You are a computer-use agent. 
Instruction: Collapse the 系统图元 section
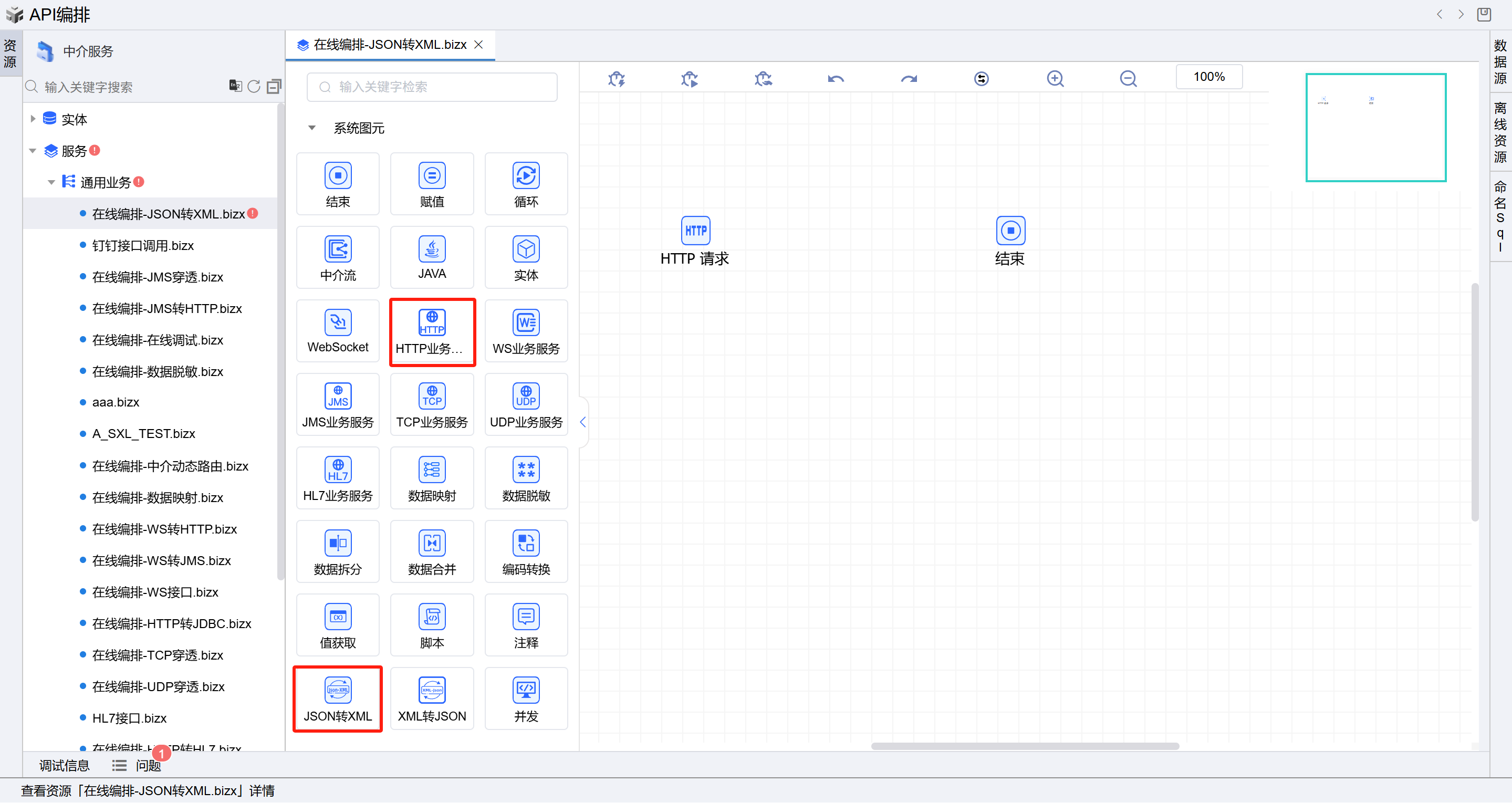coord(312,128)
